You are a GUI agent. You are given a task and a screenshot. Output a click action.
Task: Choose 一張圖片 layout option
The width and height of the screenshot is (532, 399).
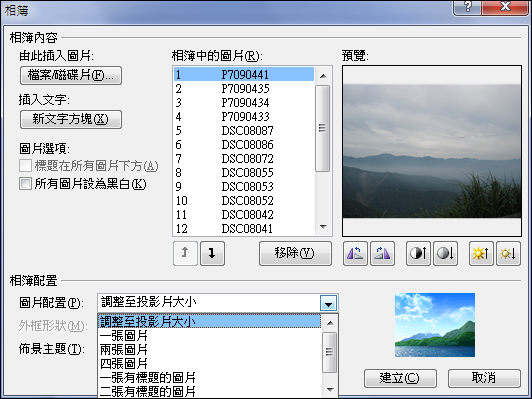(x=209, y=336)
